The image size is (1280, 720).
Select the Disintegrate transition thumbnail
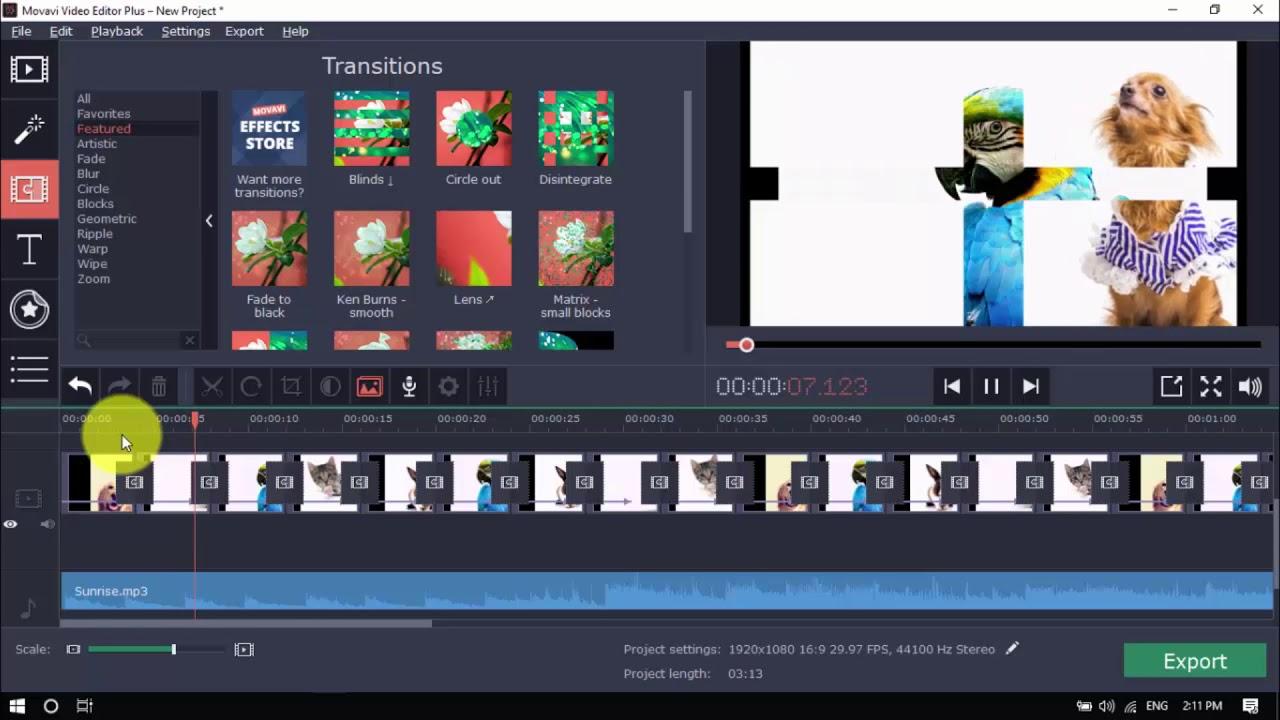(575, 128)
